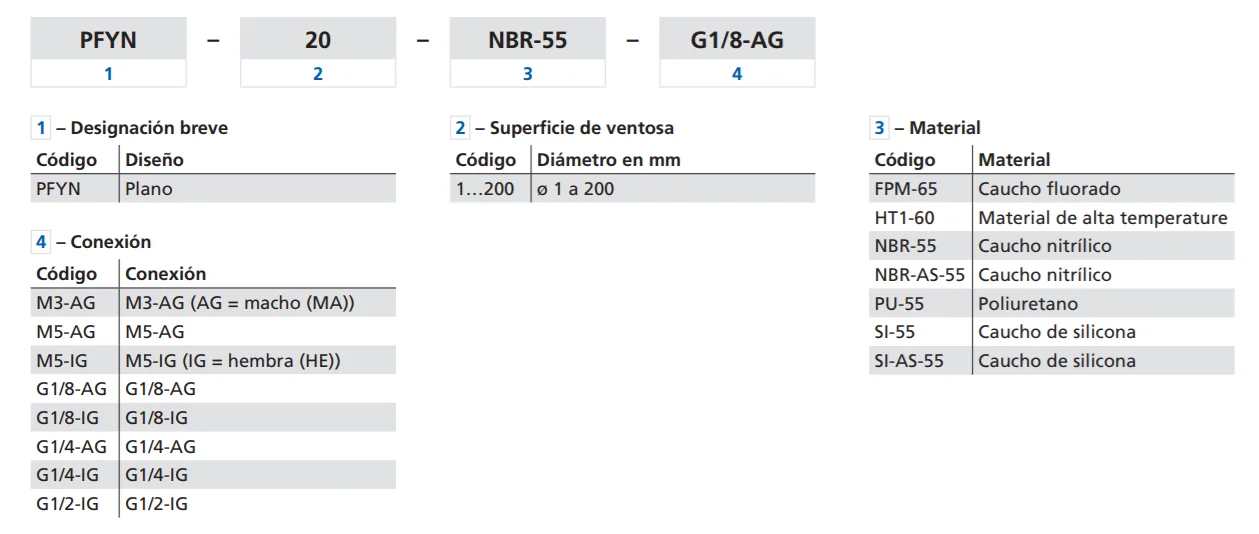Screen dimensions: 1259x534
Task: Pick the G1/4-AG connection row
Action: 213,447
